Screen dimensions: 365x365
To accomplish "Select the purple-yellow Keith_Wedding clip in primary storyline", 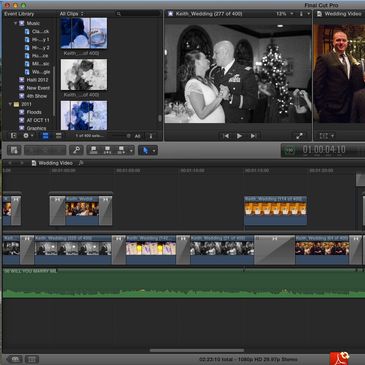I will point(151,249).
